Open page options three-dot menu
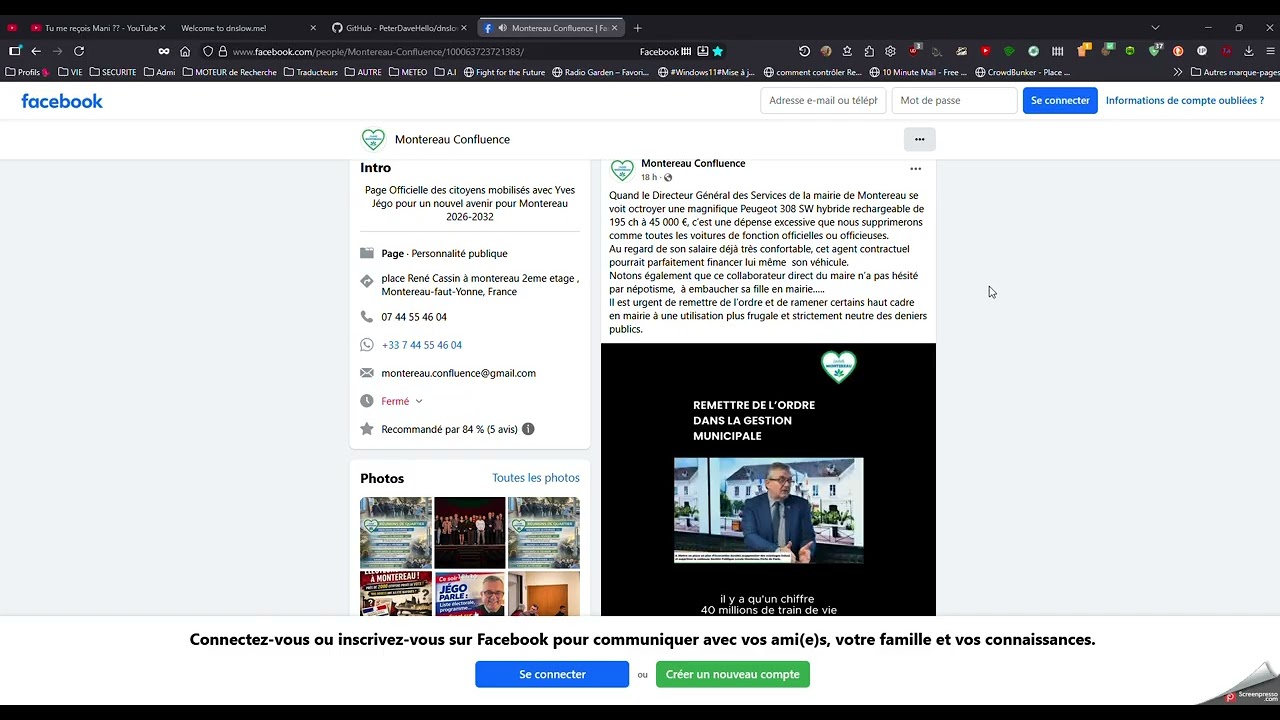1280x720 pixels. 919,139
